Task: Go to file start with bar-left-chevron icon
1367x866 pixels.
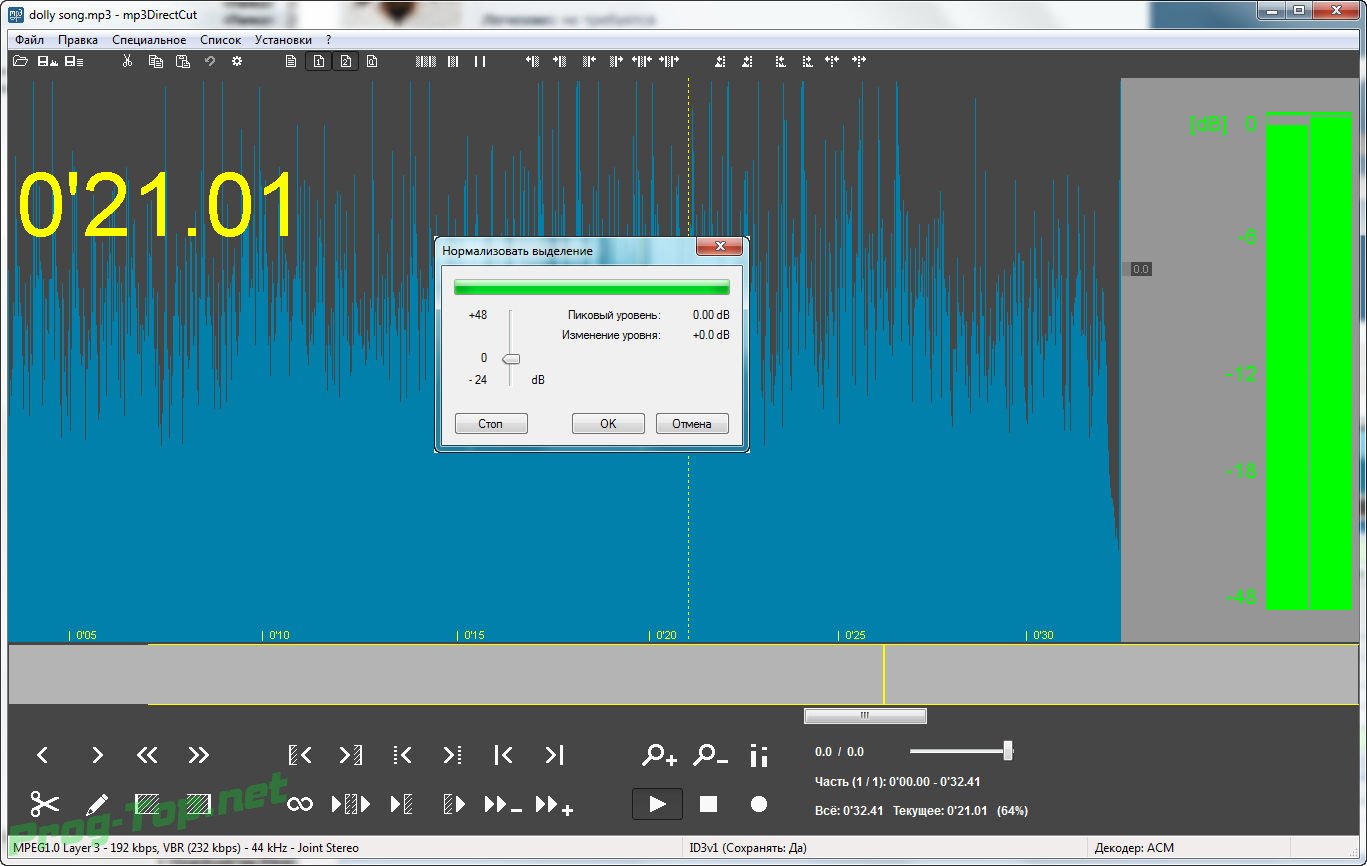Action: point(504,755)
